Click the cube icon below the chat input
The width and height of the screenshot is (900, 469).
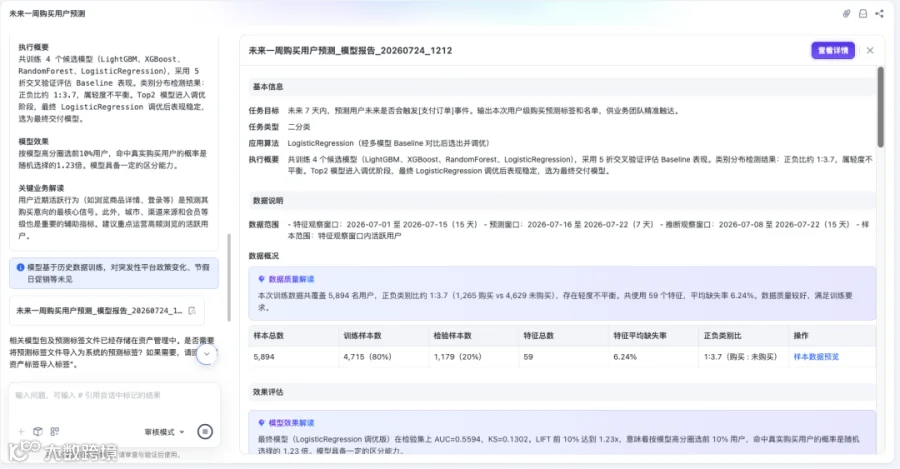(x=38, y=432)
